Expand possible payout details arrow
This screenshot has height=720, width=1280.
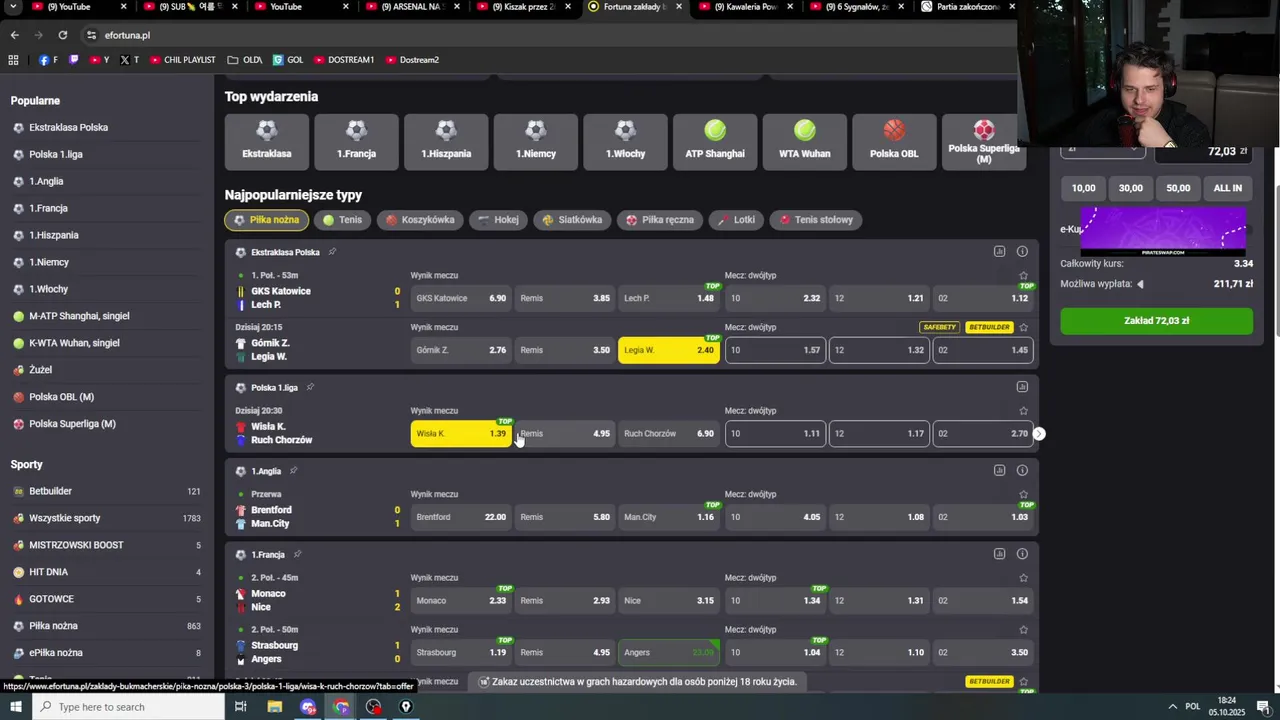pyautogui.click(x=1140, y=284)
